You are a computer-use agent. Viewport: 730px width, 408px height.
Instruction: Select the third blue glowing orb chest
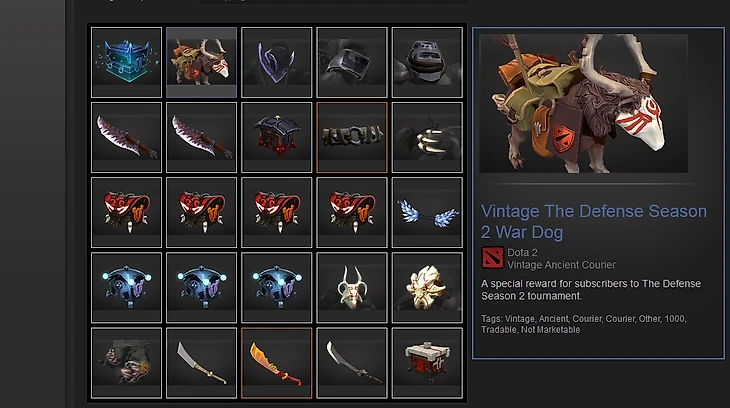(277, 288)
